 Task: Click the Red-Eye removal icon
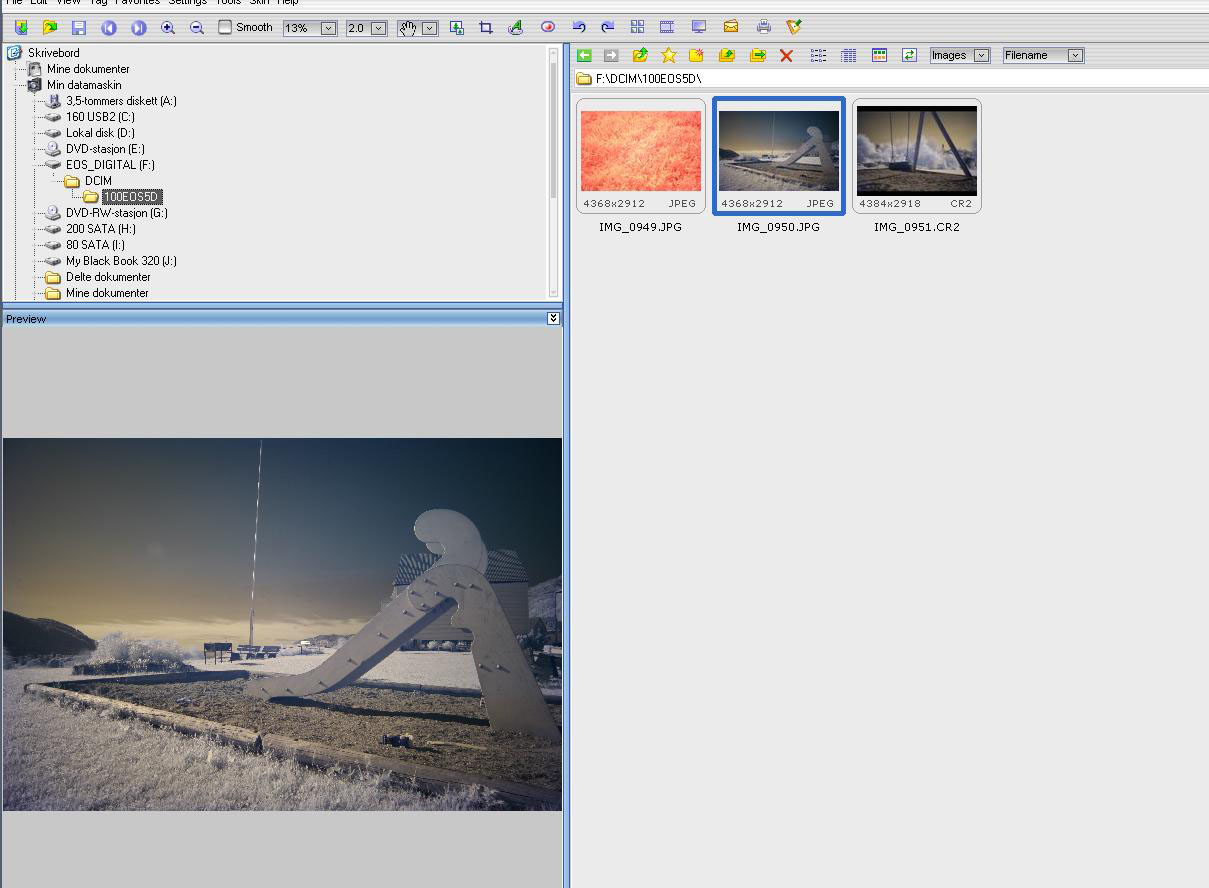coord(547,27)
